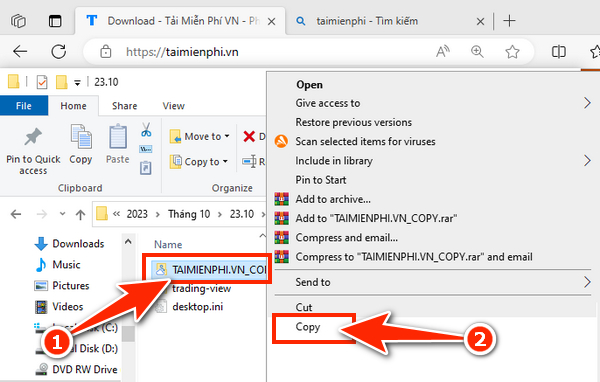Select the TAIMIENPHI.VN_COPY file

click(x=209, y=269)
